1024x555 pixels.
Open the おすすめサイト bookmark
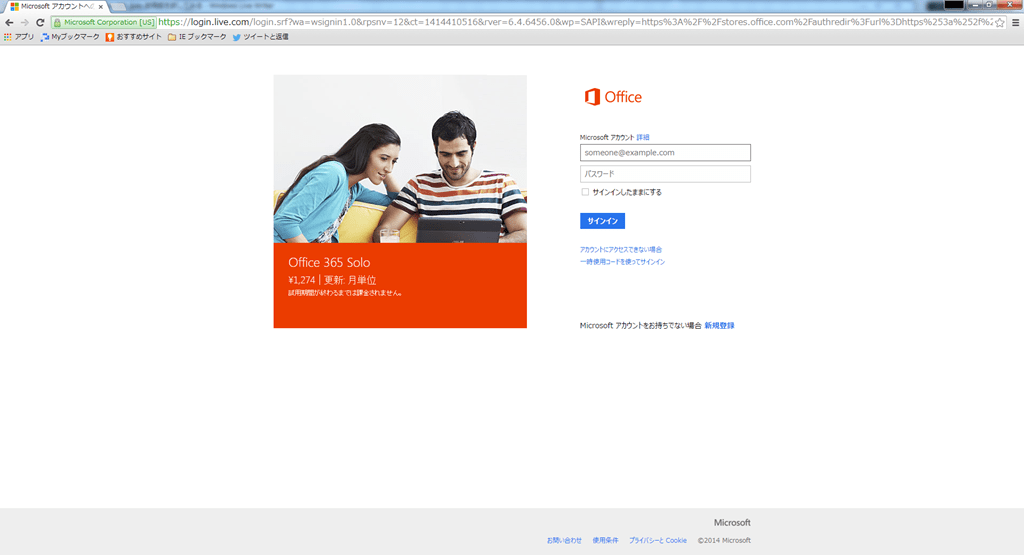133,37
